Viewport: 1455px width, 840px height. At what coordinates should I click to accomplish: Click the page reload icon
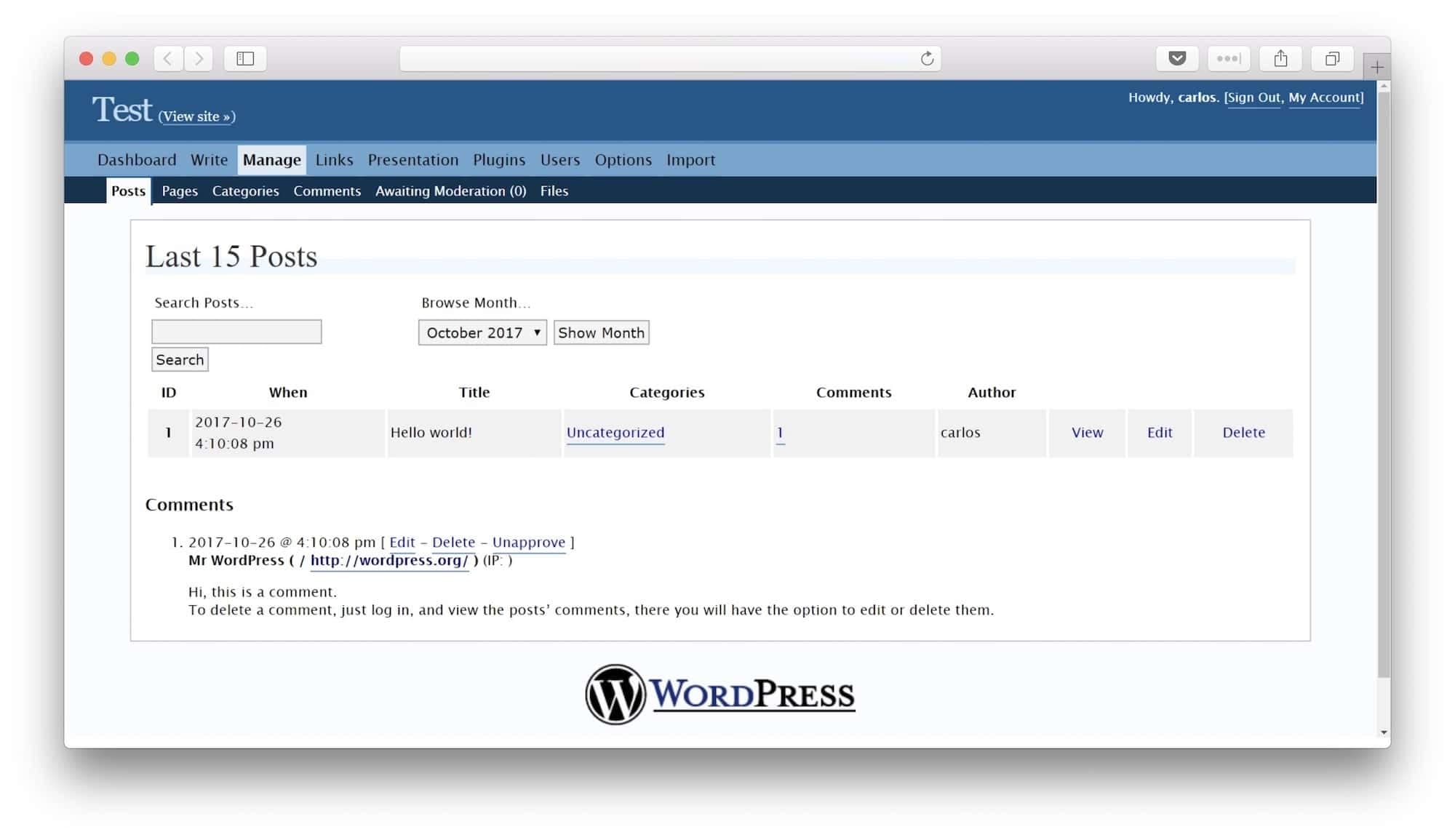pos(927,58)
